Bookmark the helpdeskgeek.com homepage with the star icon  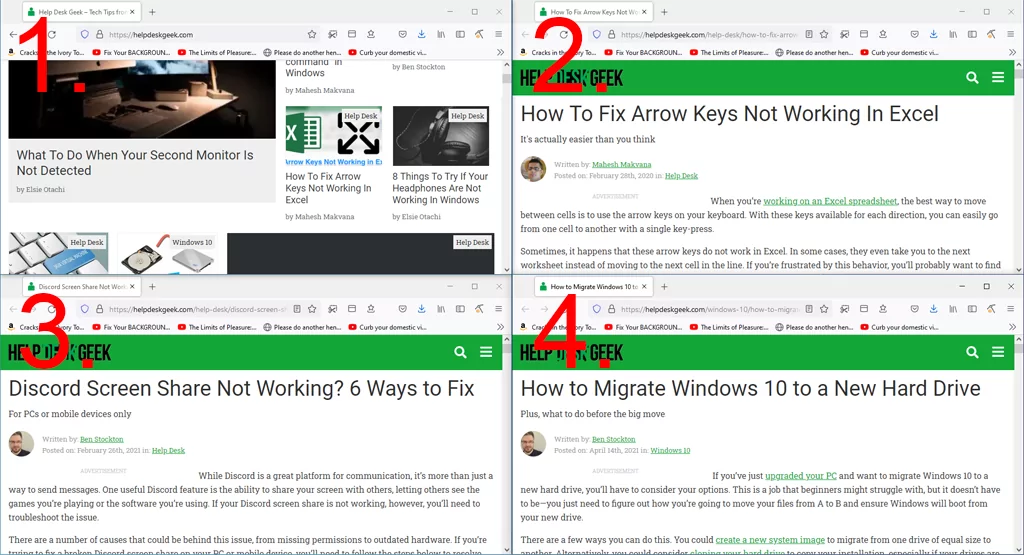click(312, 34)
